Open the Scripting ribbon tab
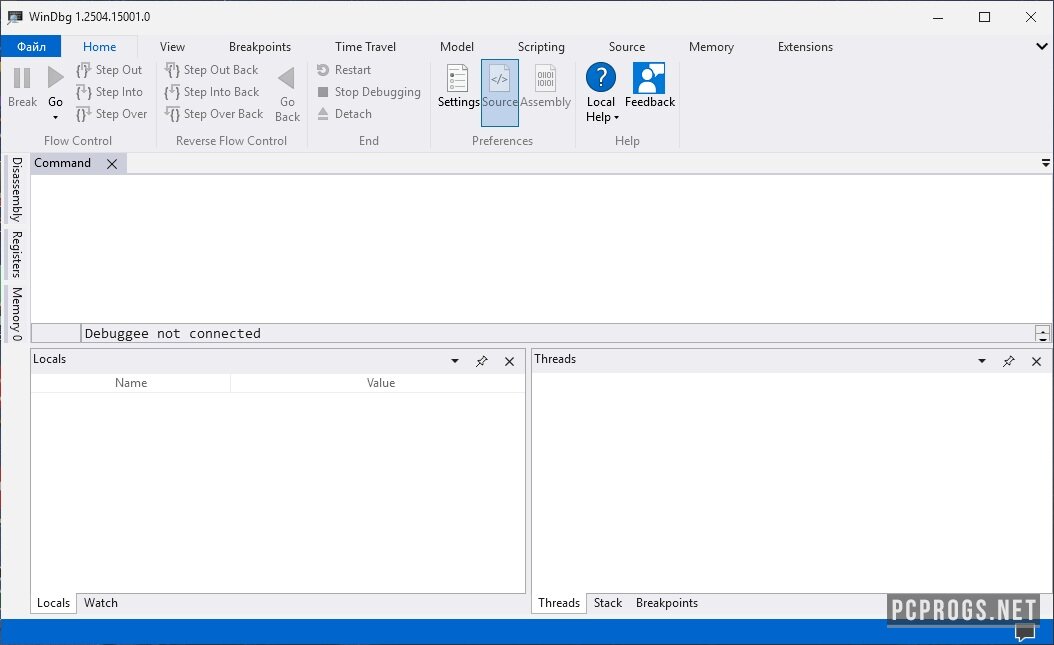This screenshot has height=645, width=1054. 541,46
